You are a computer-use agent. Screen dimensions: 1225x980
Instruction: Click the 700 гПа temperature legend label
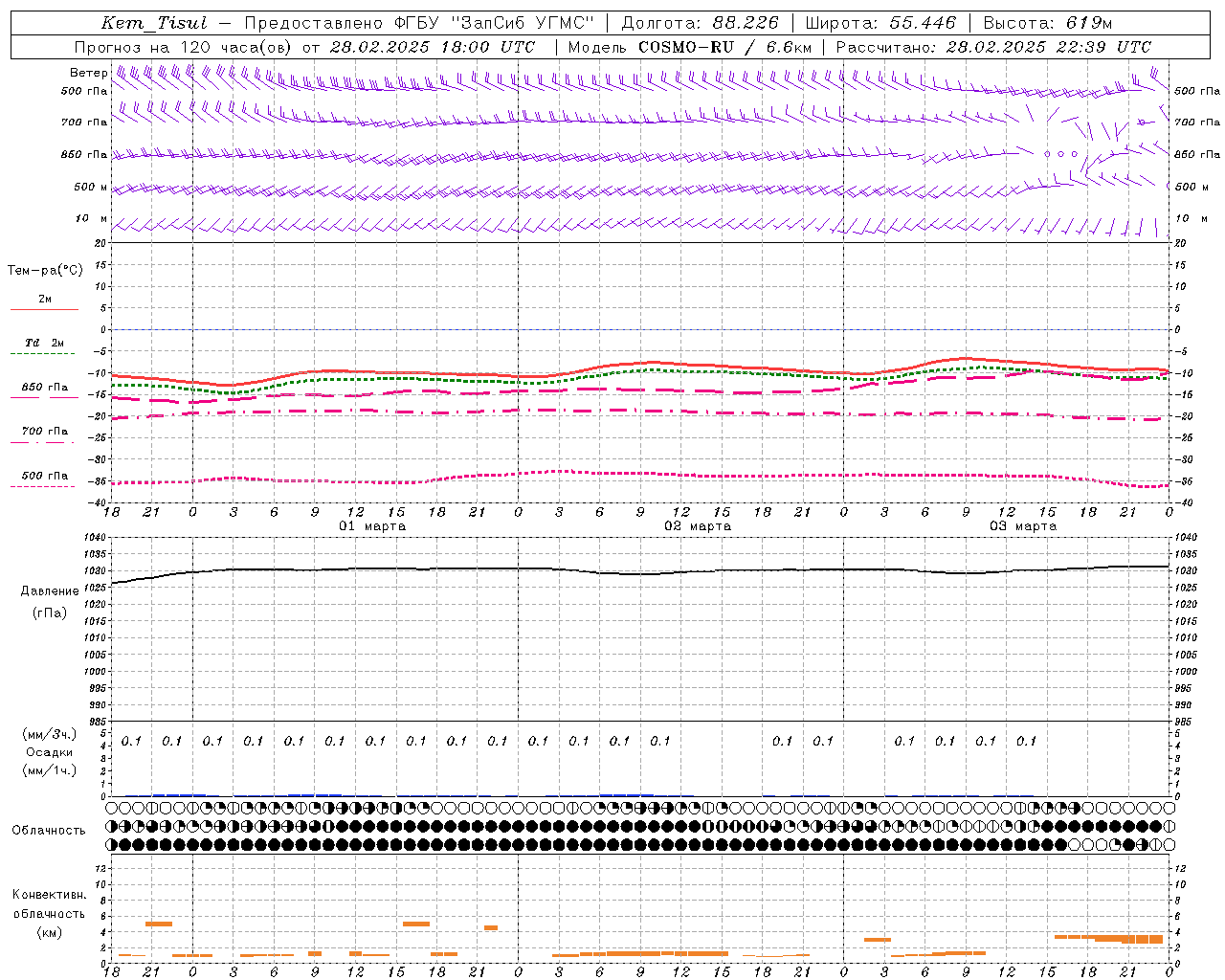click(x=45, y=432)
